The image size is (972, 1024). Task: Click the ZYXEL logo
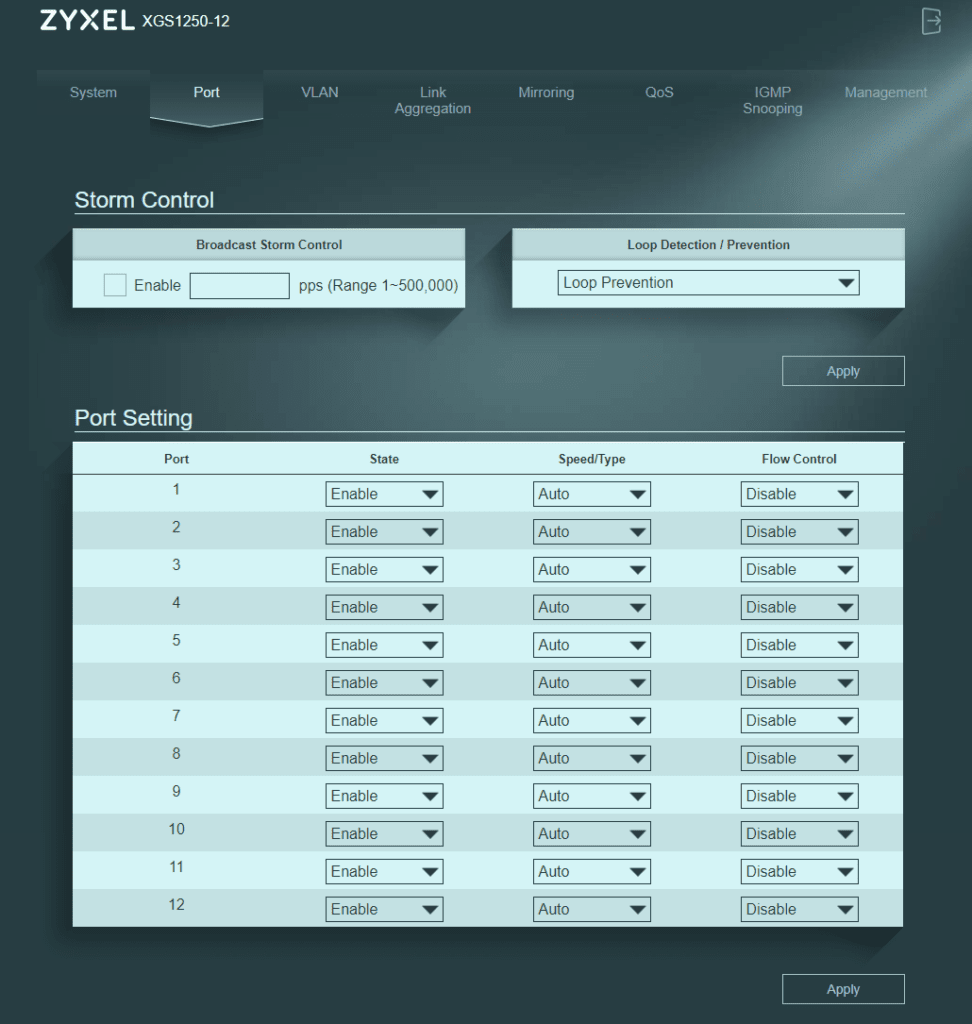pyautogui.click(x=87, y=21)
